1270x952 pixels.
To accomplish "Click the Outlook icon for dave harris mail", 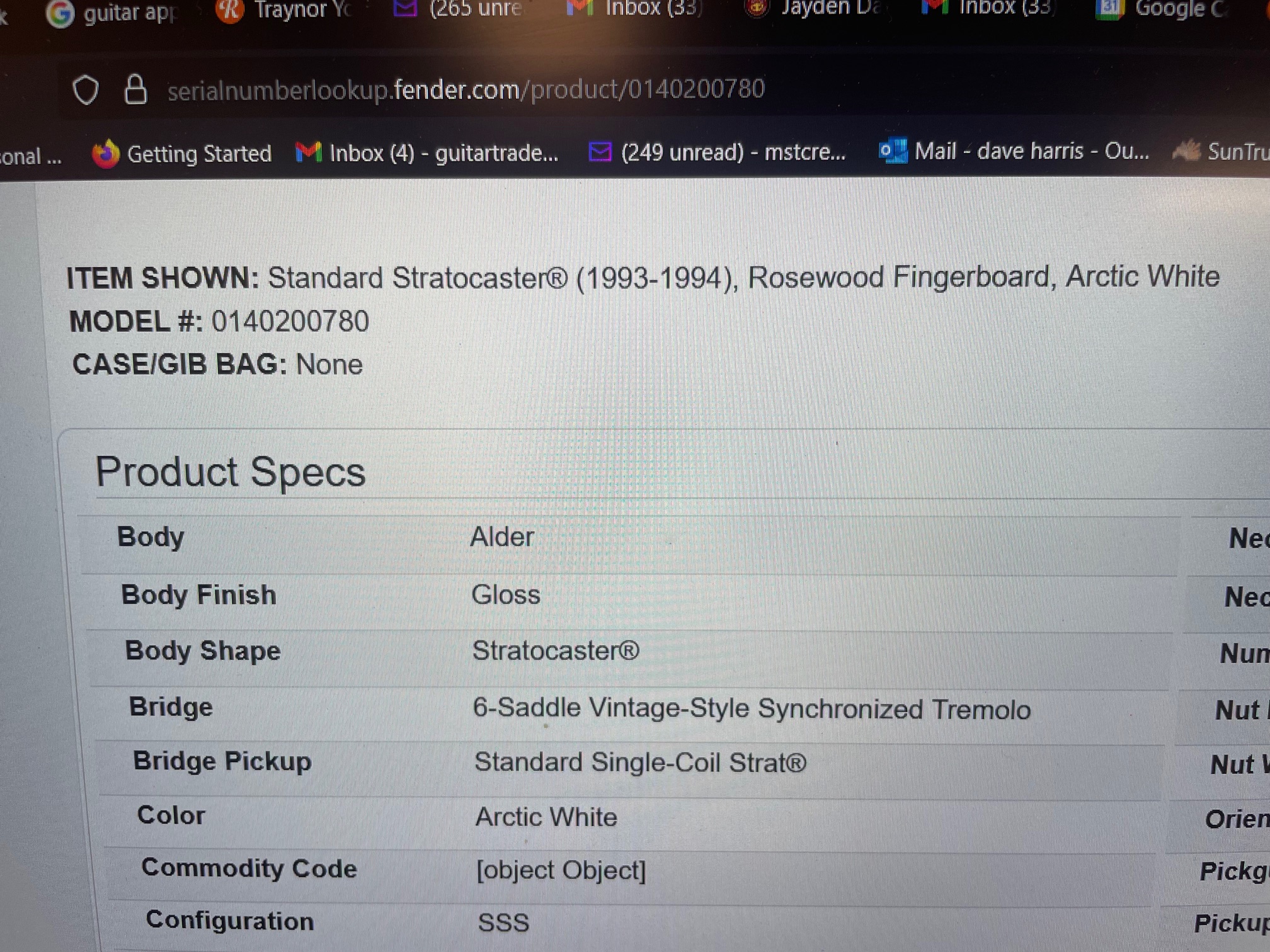I will click(893, 151).
